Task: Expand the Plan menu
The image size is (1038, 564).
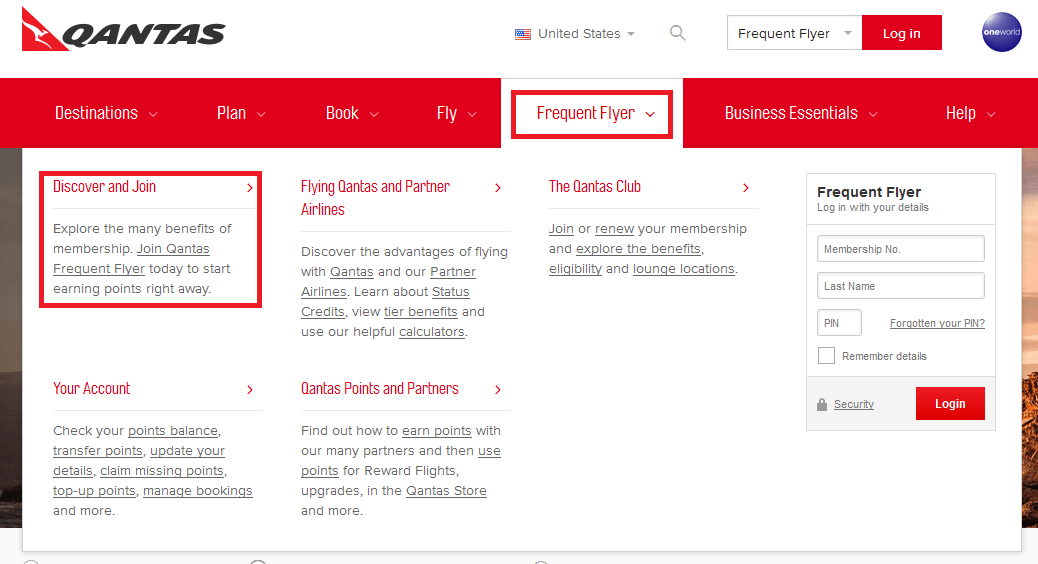Action: coord(241,113)
